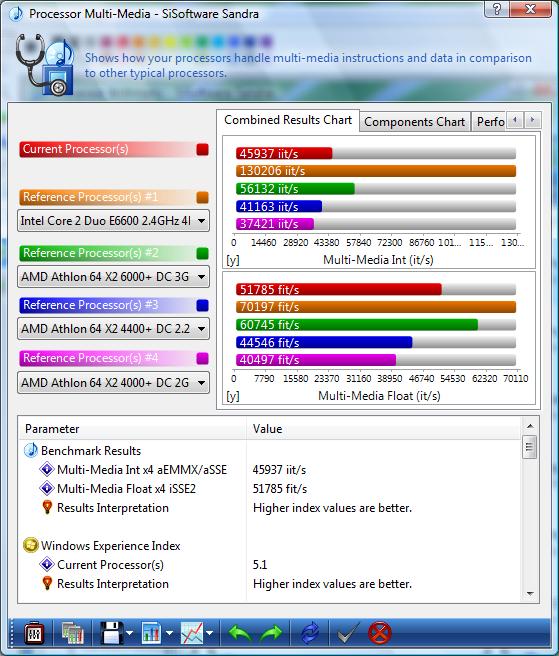Click results list scrollbar up arrow
The width and height of the screenshot is (559, 656).
coord(530,426)
